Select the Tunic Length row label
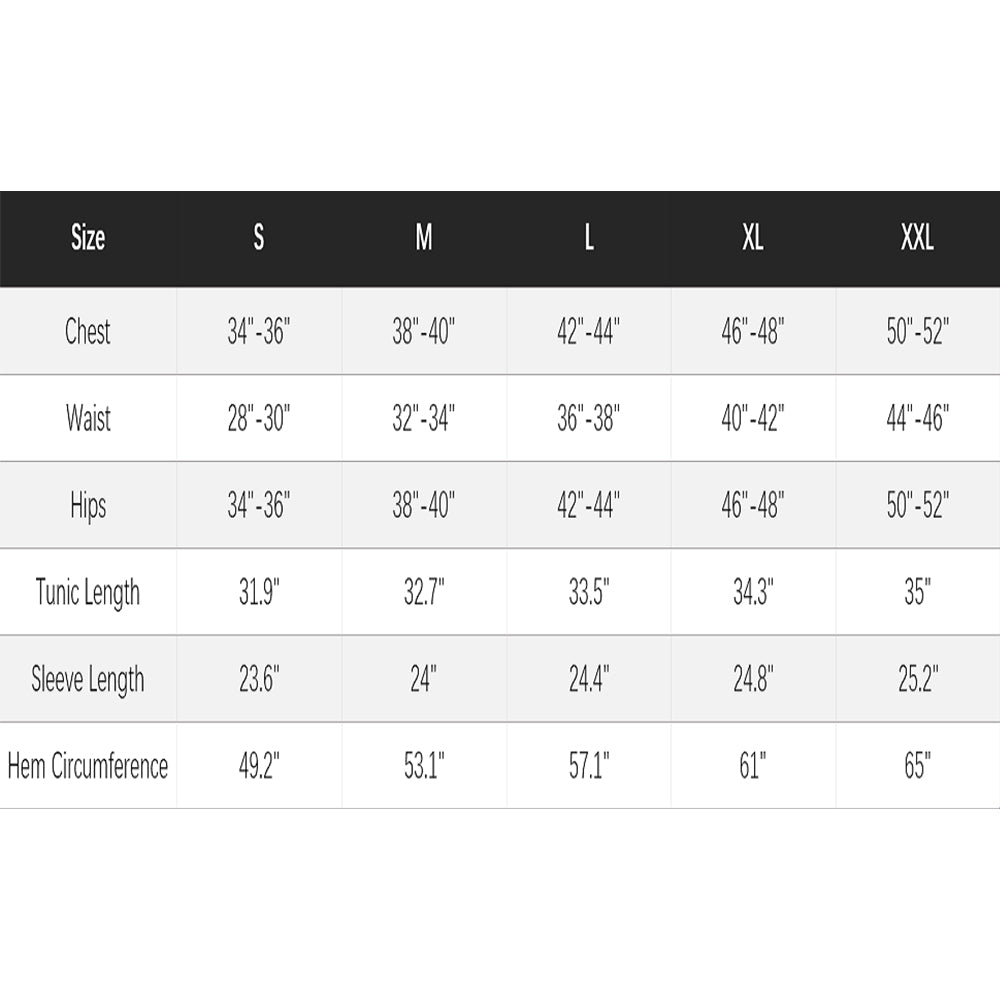 pos(88,592)
